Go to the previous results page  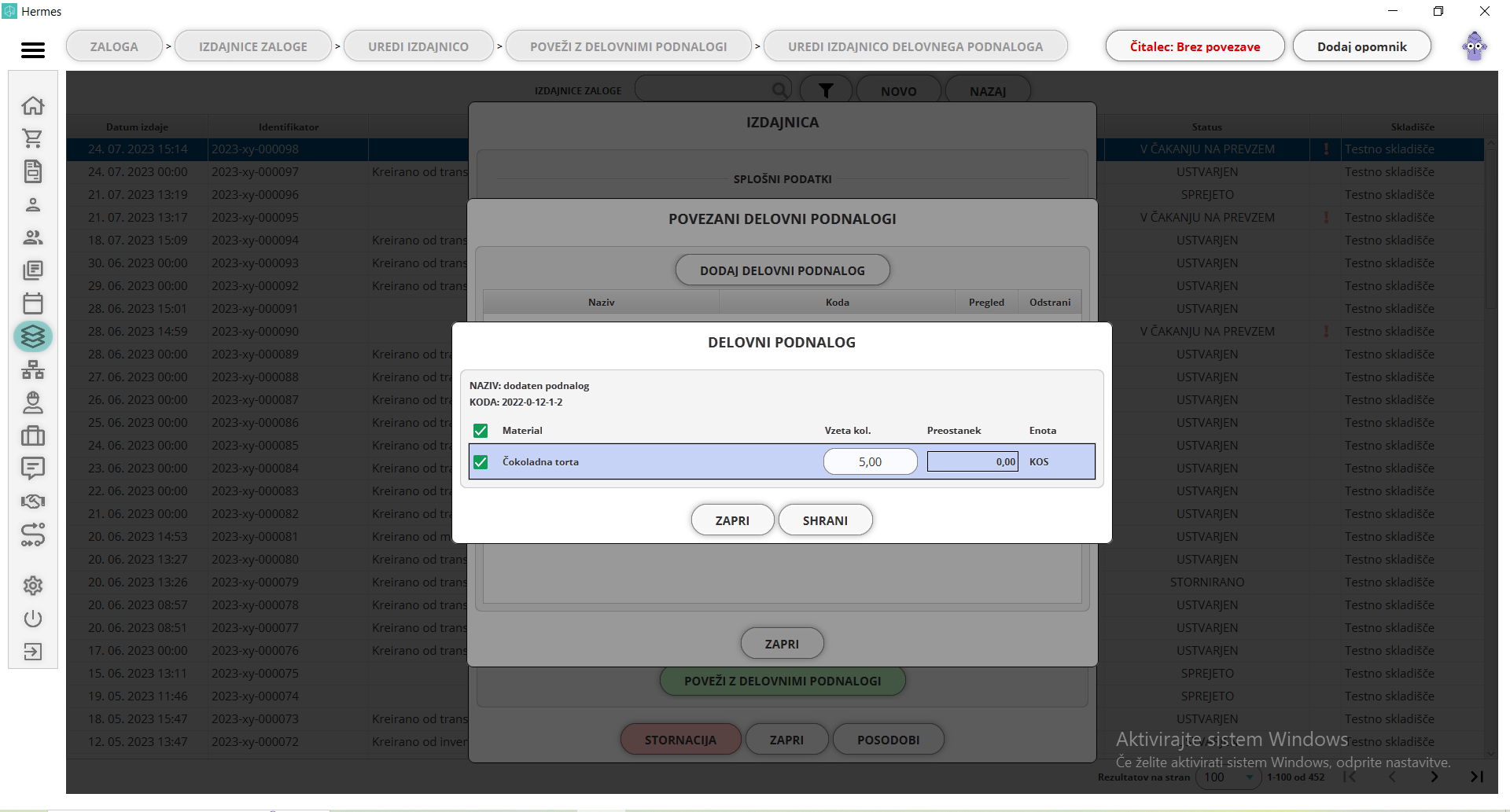point(1392,777)
